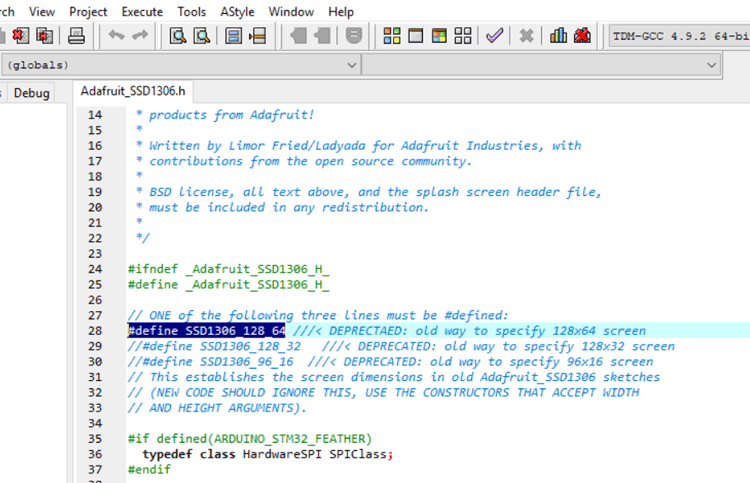750x483 pixels.
Task: Click the Print toolbar icon
Action: pyautogui.click(x=77, y=36)
